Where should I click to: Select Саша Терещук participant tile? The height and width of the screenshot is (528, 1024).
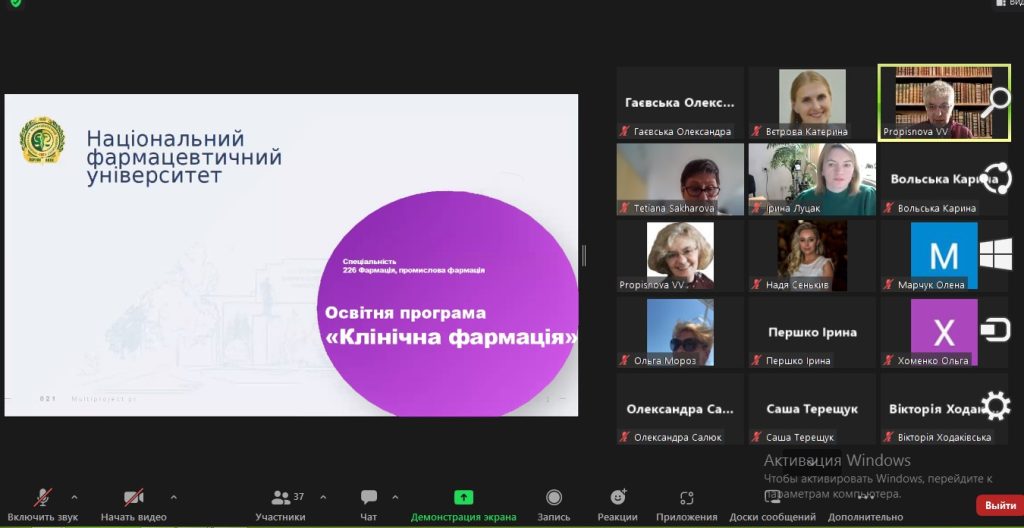[x=812, y=409]
